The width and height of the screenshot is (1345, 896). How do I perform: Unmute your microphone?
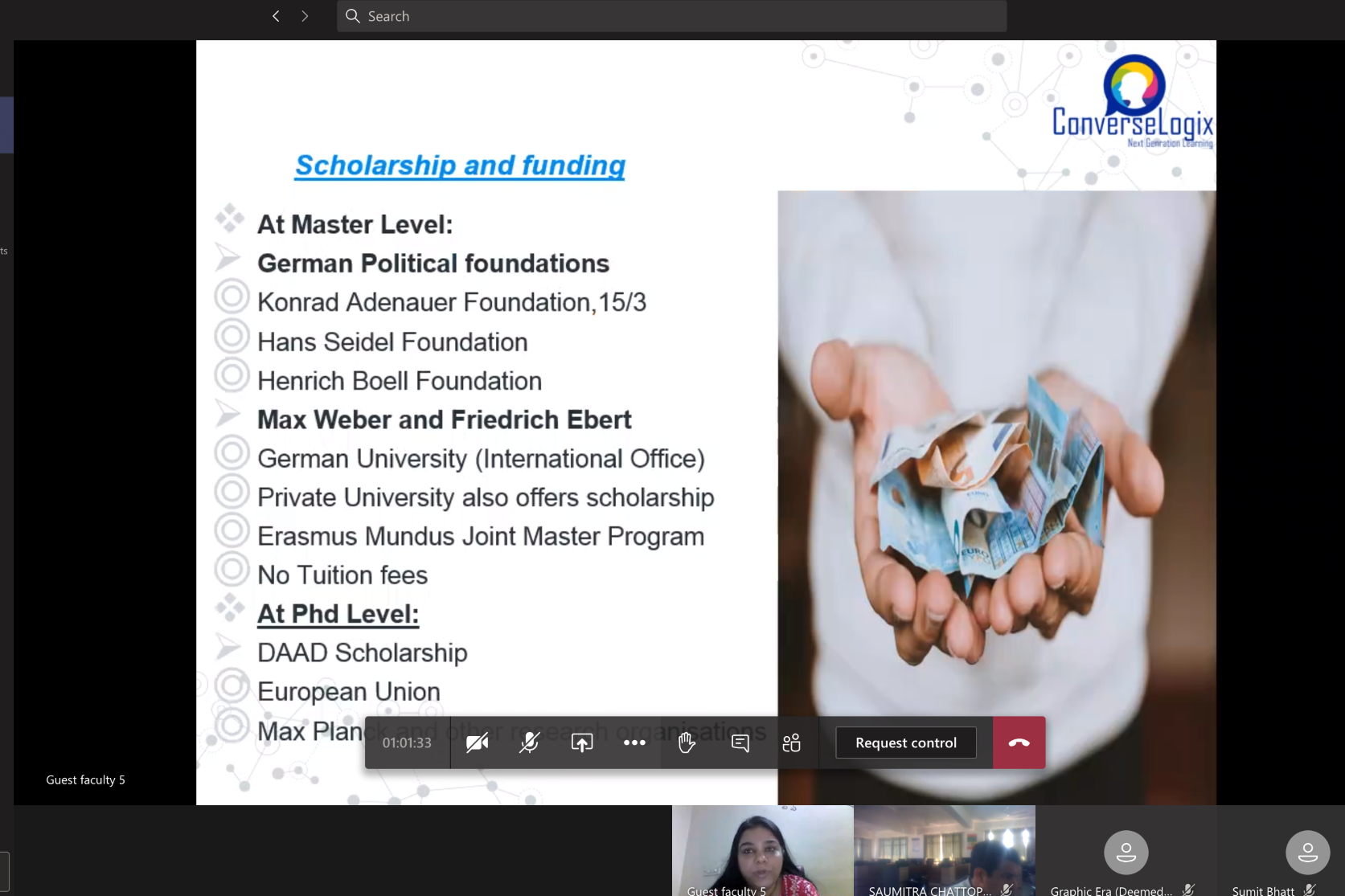(x=528, y=743)
